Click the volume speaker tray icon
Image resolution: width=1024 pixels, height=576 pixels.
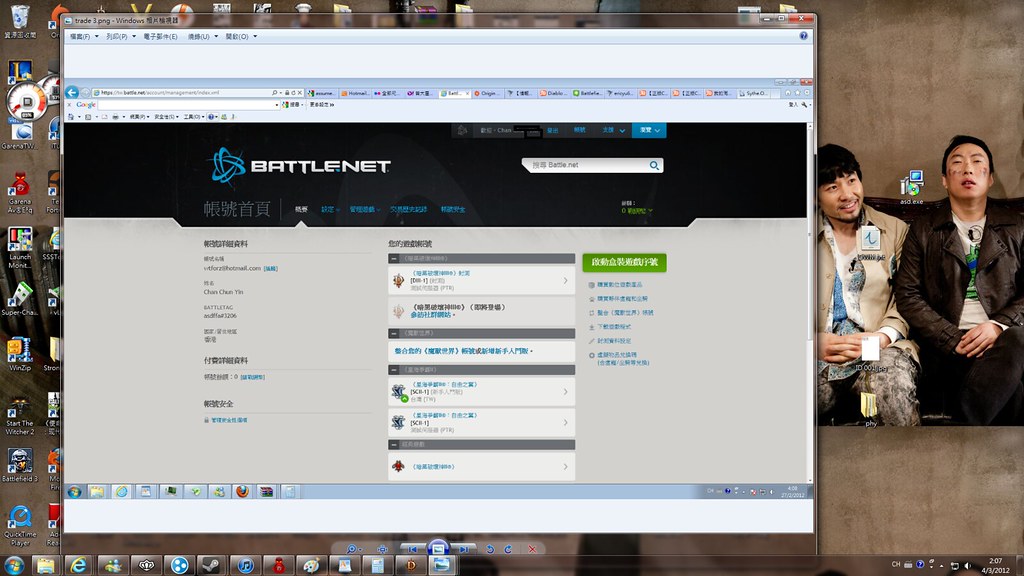(x=968, y=566)
